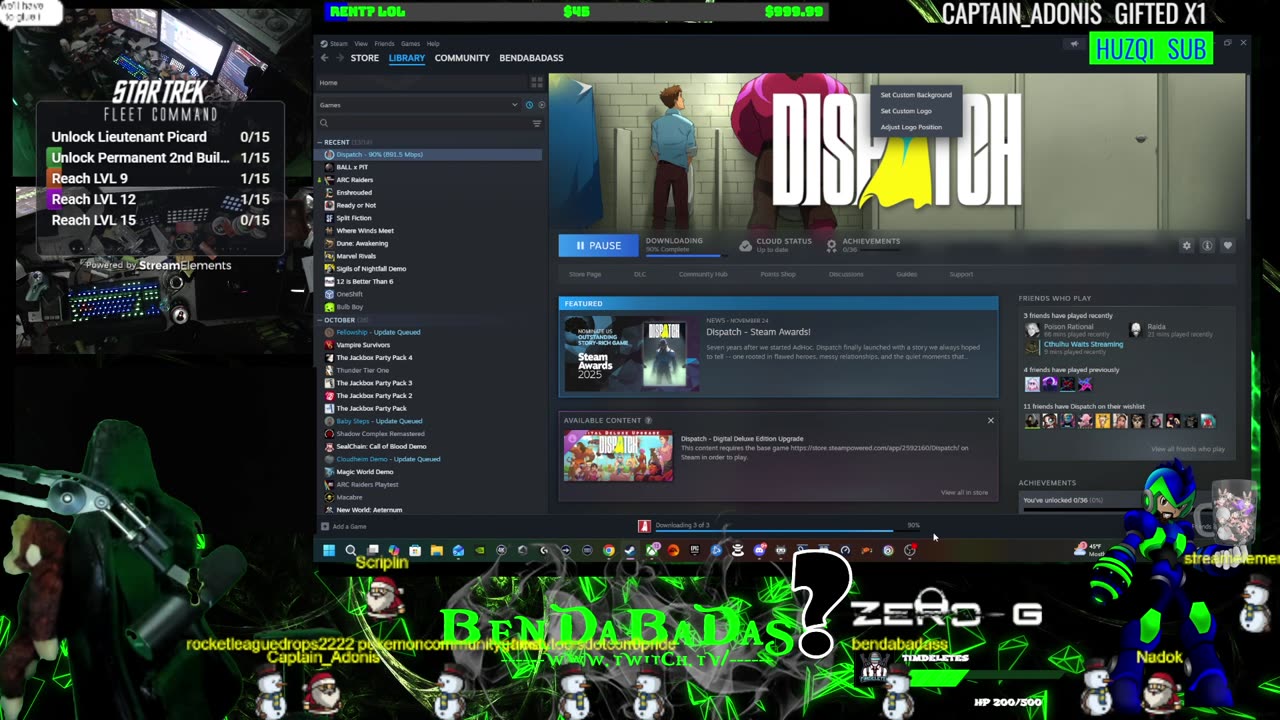Open File Explorer from taskbar

tap(437, 550)
